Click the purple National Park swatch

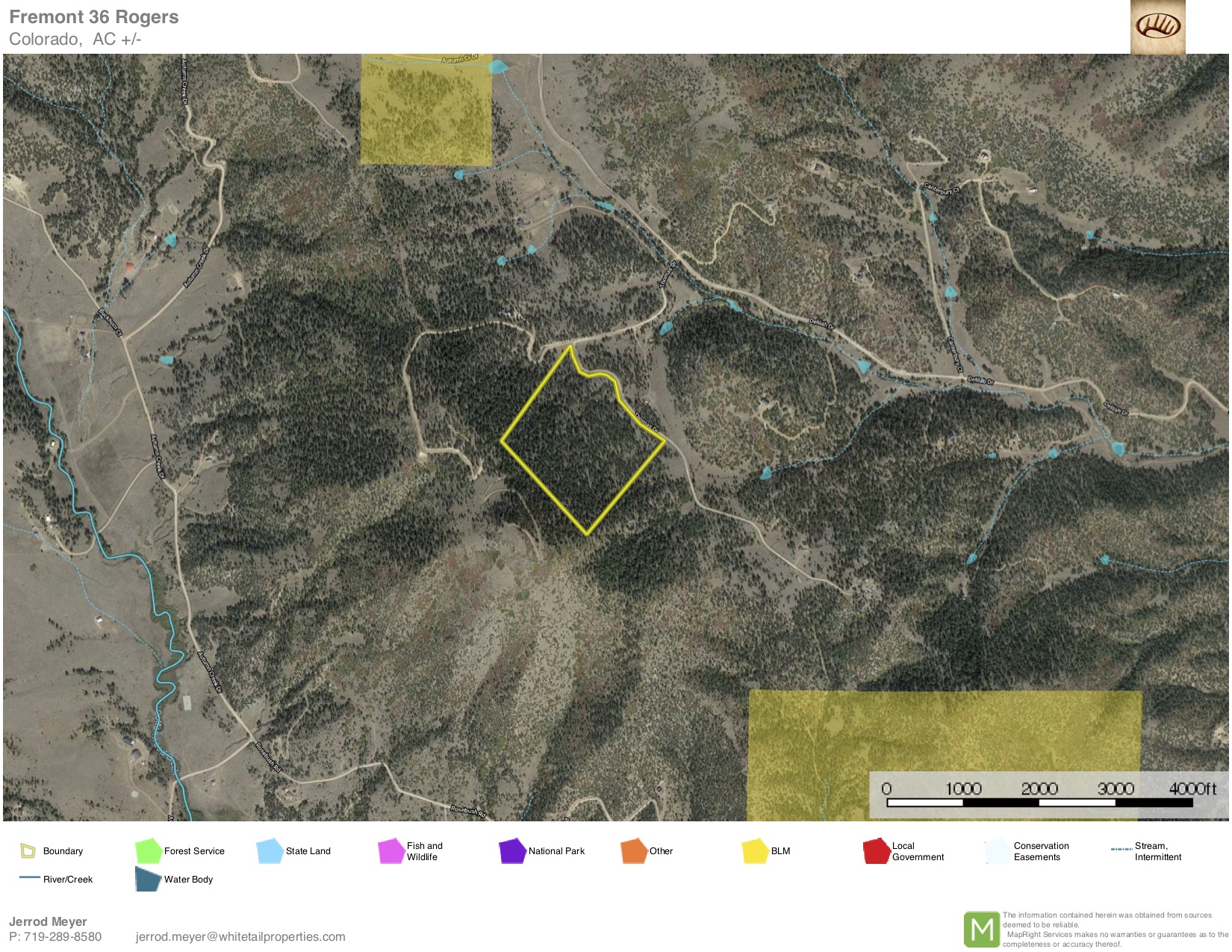click(512, 850)
